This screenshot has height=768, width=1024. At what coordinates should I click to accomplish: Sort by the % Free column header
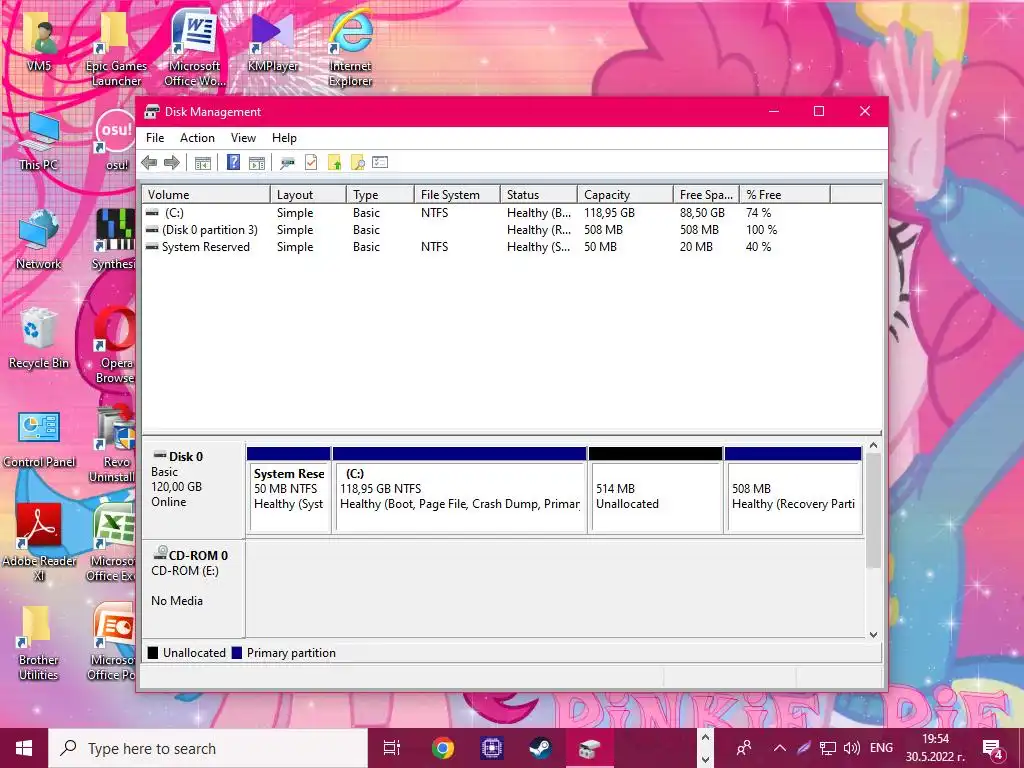click(x=785, y=195)
